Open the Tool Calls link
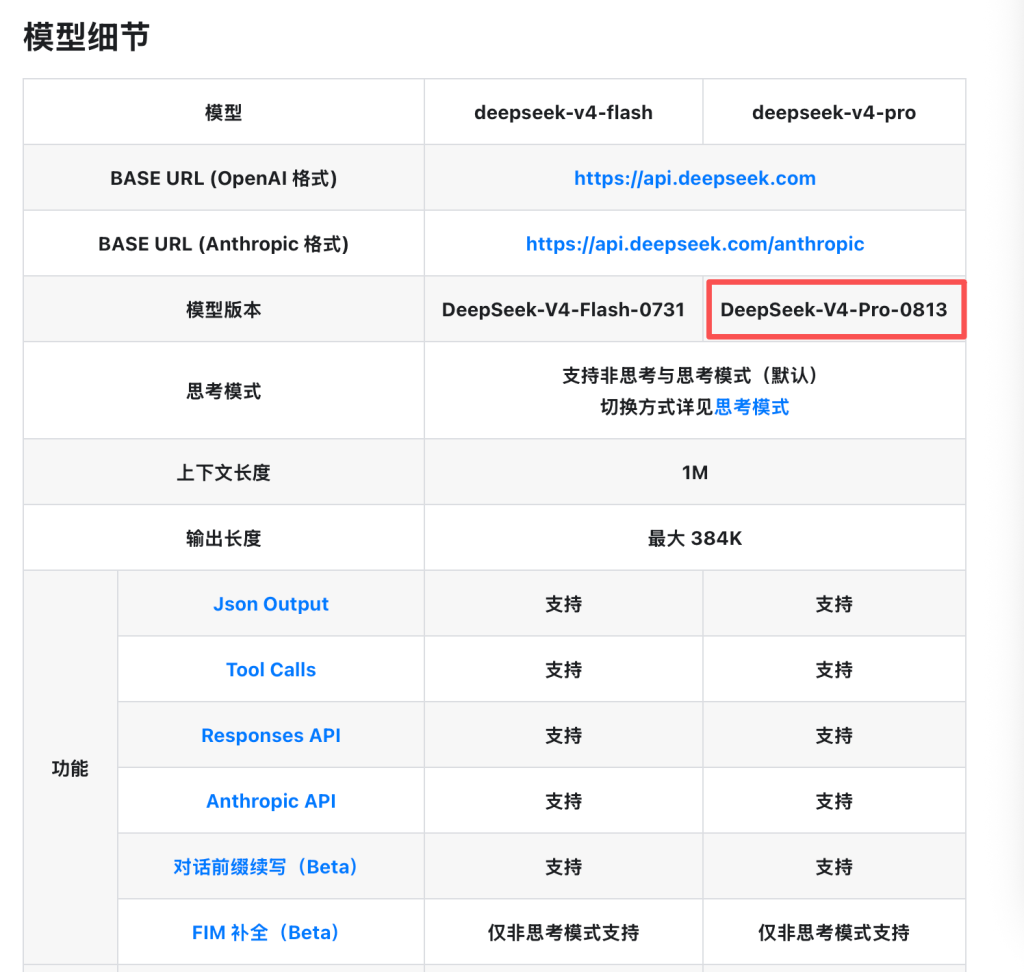This screenshot has height=972, width=1024. [x=271, y=670]
